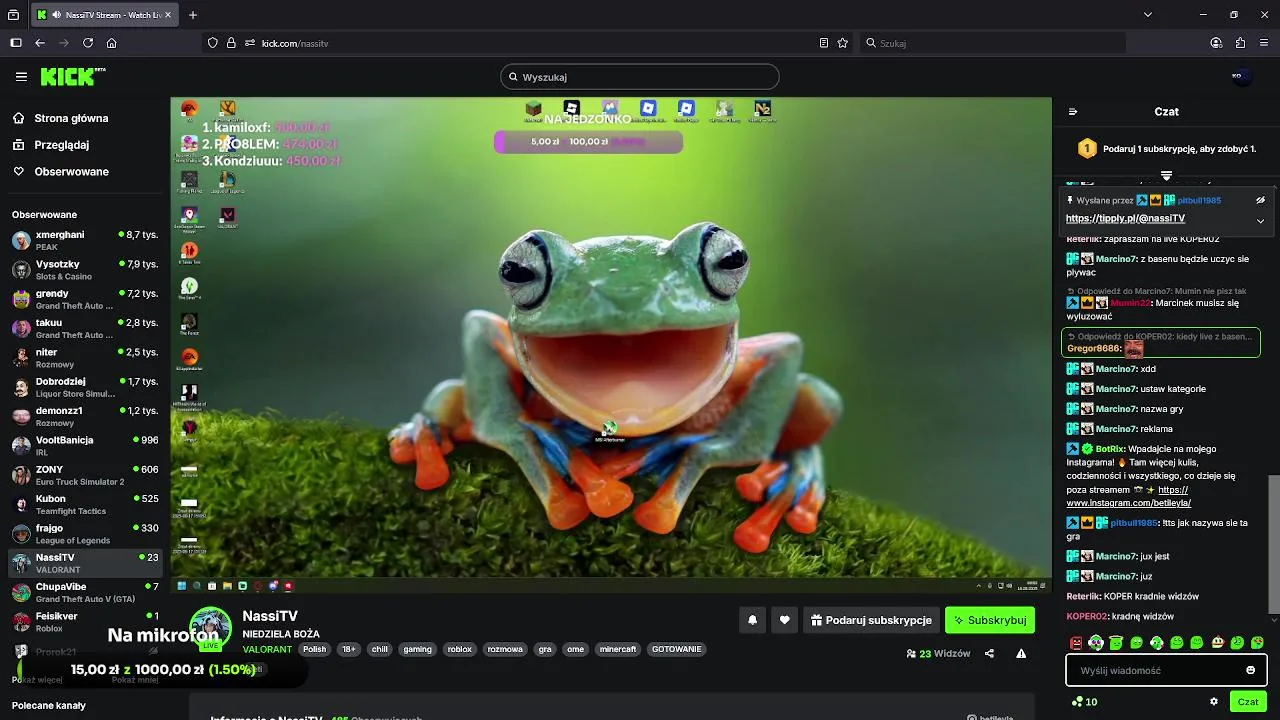The image size is (1280, 720).
Task: Select the minecraft tag
Action: (x=617, y=649)
